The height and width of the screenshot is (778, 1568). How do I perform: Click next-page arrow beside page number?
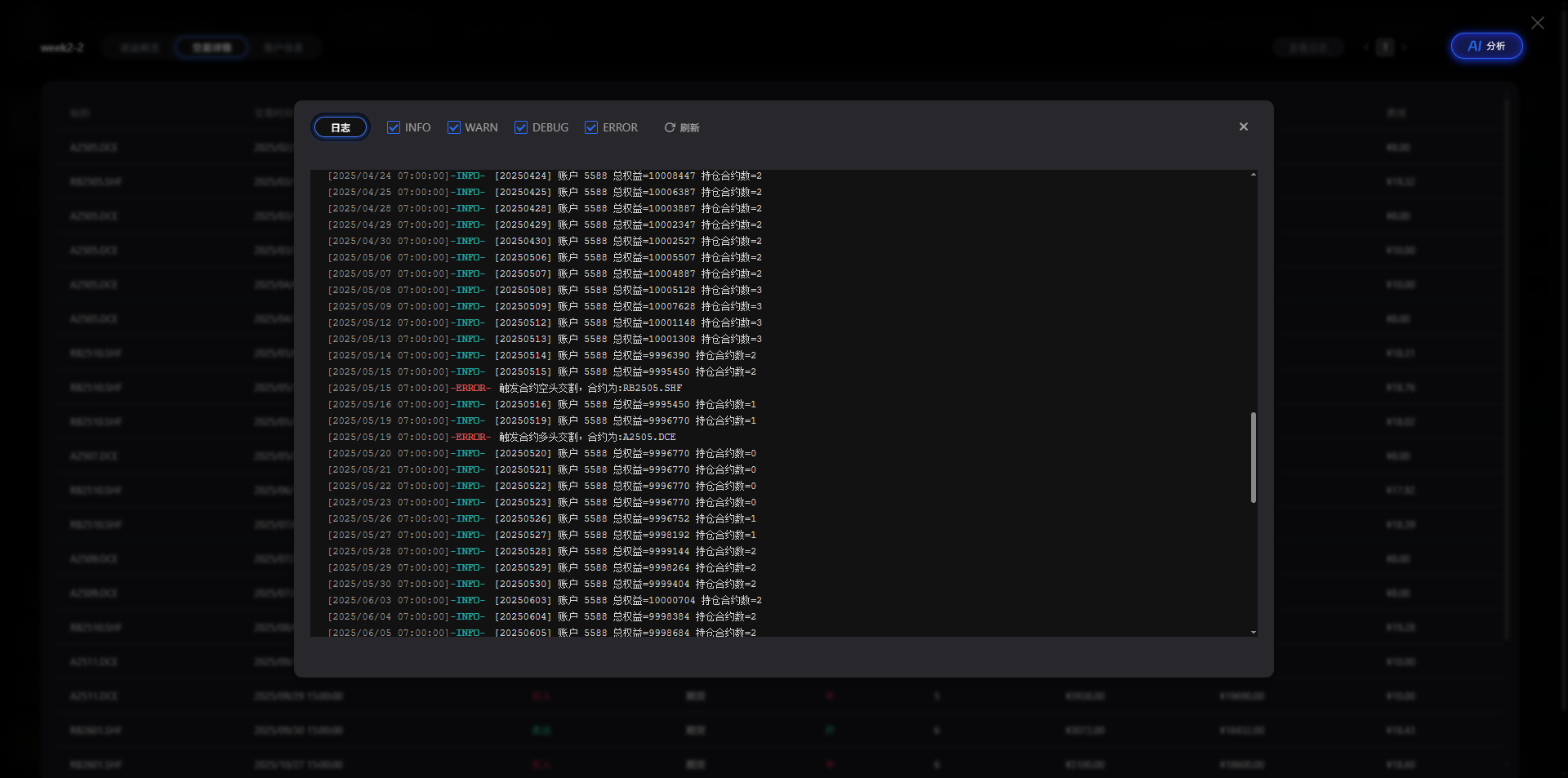point(1404,47)
